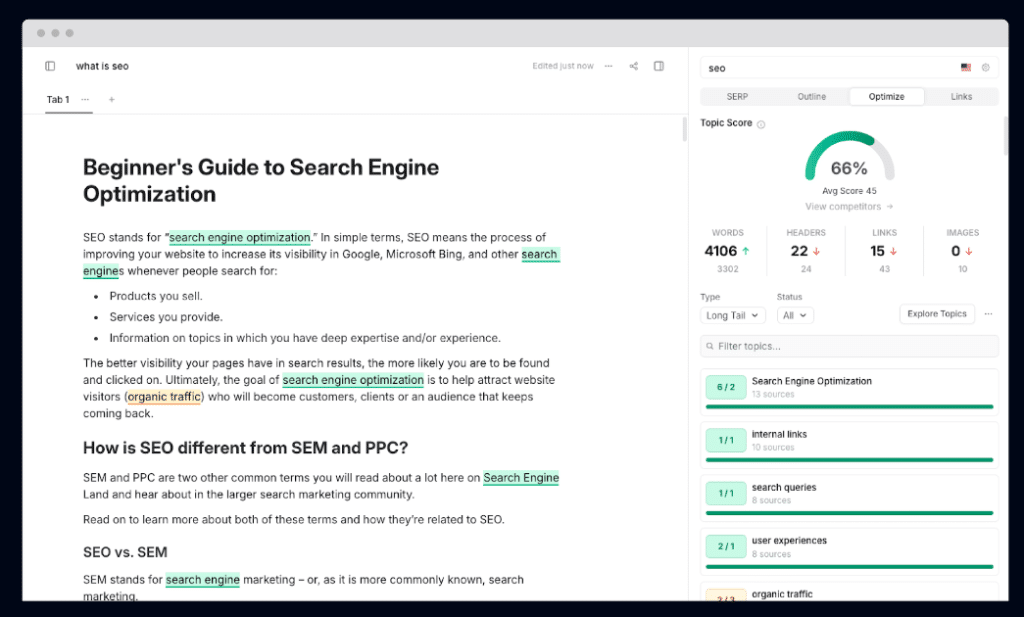The image size is (1024, 617).
Task: Focus the Filter topics input field
Action: point(849,346)
